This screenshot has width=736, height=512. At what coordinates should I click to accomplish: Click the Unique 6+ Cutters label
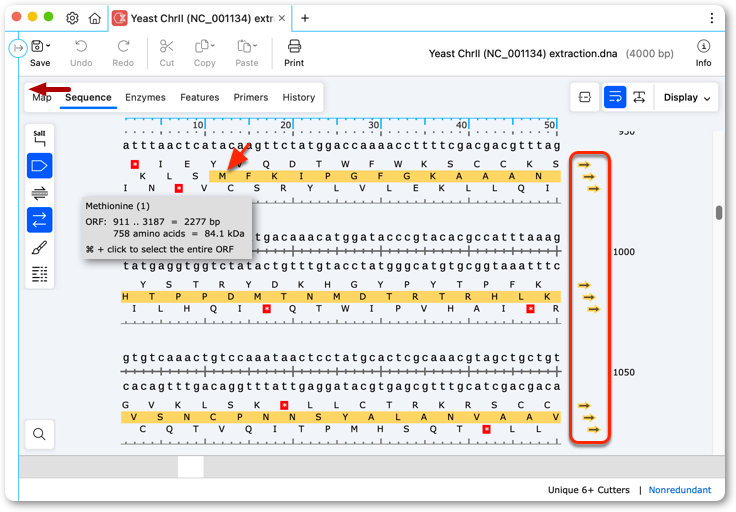click(589, 490)
